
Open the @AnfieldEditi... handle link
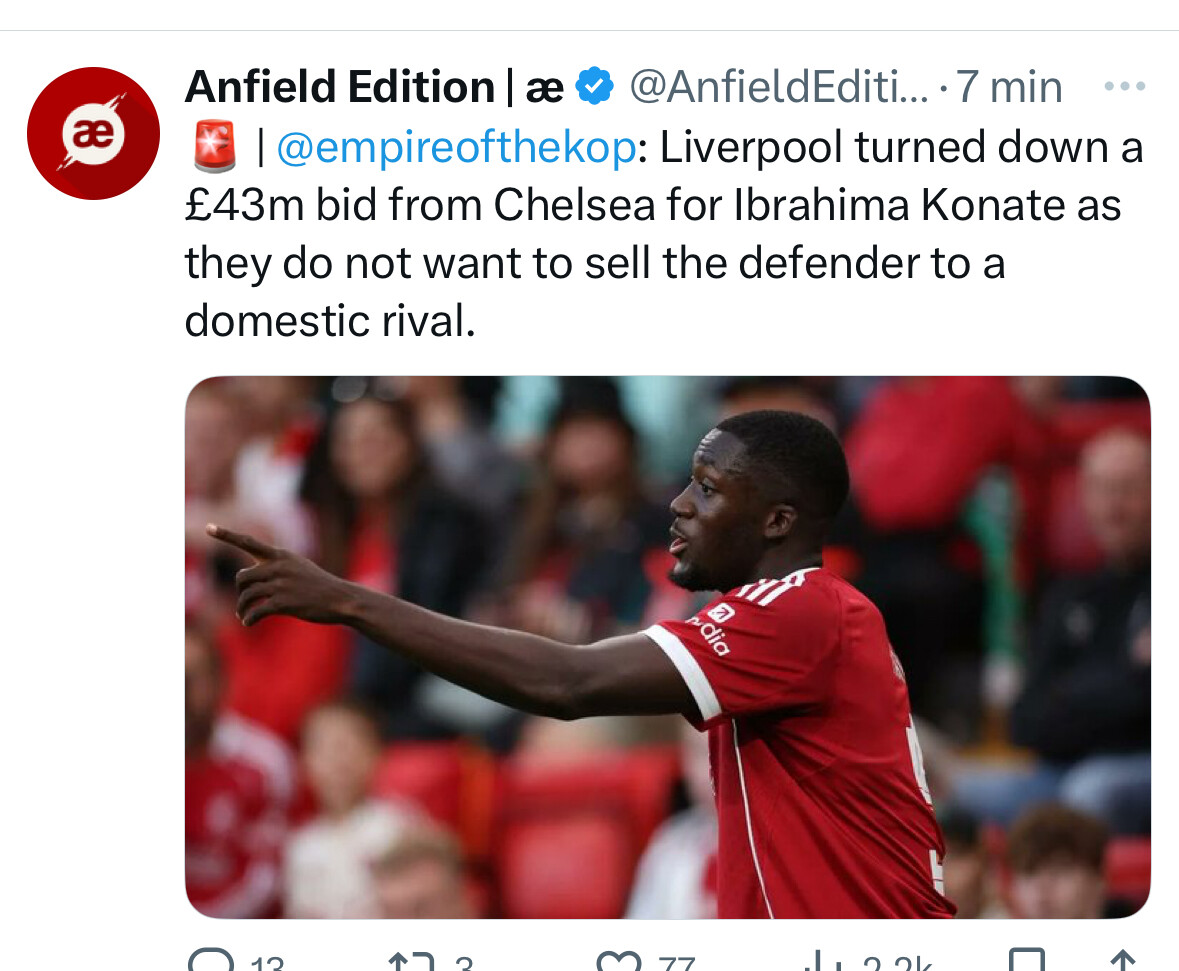pyautogui.click(x=778, y=88)
